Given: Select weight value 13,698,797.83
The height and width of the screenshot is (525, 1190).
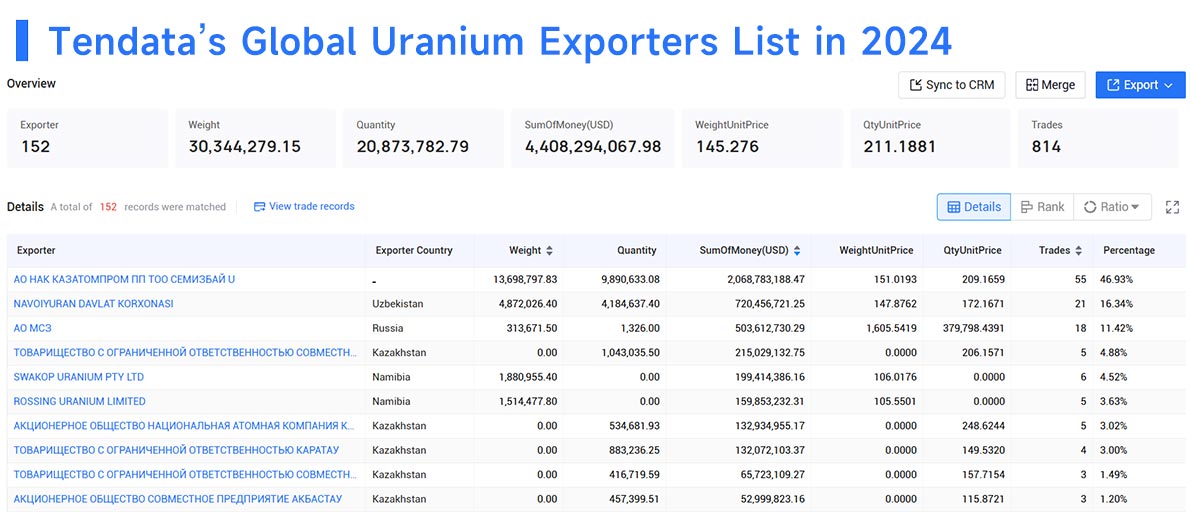Looking at the screenshot, I should point(525,279).
